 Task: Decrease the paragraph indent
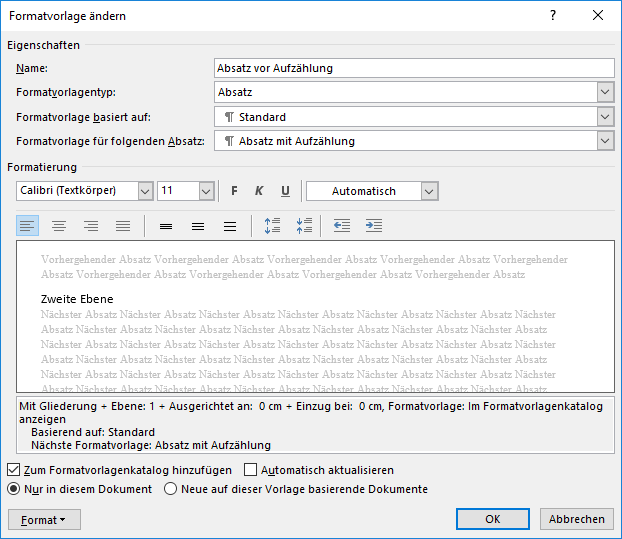click(x=342, y=226)
